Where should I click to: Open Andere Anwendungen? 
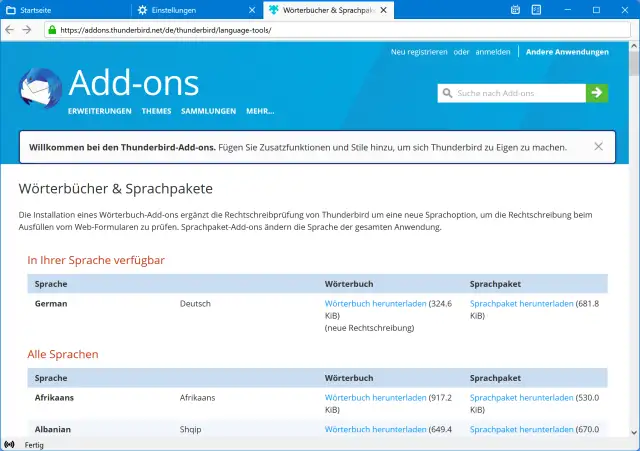[x=567, y=52]
